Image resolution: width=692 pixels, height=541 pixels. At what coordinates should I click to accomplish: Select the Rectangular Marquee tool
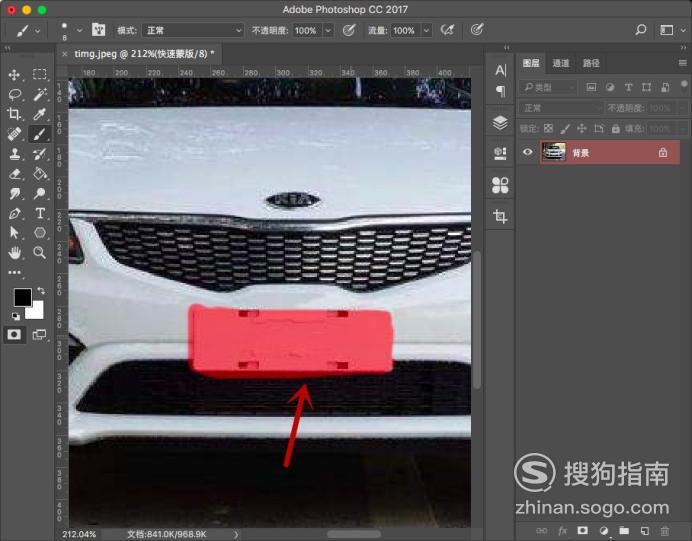pyautogui.click(x=40, y=74)
